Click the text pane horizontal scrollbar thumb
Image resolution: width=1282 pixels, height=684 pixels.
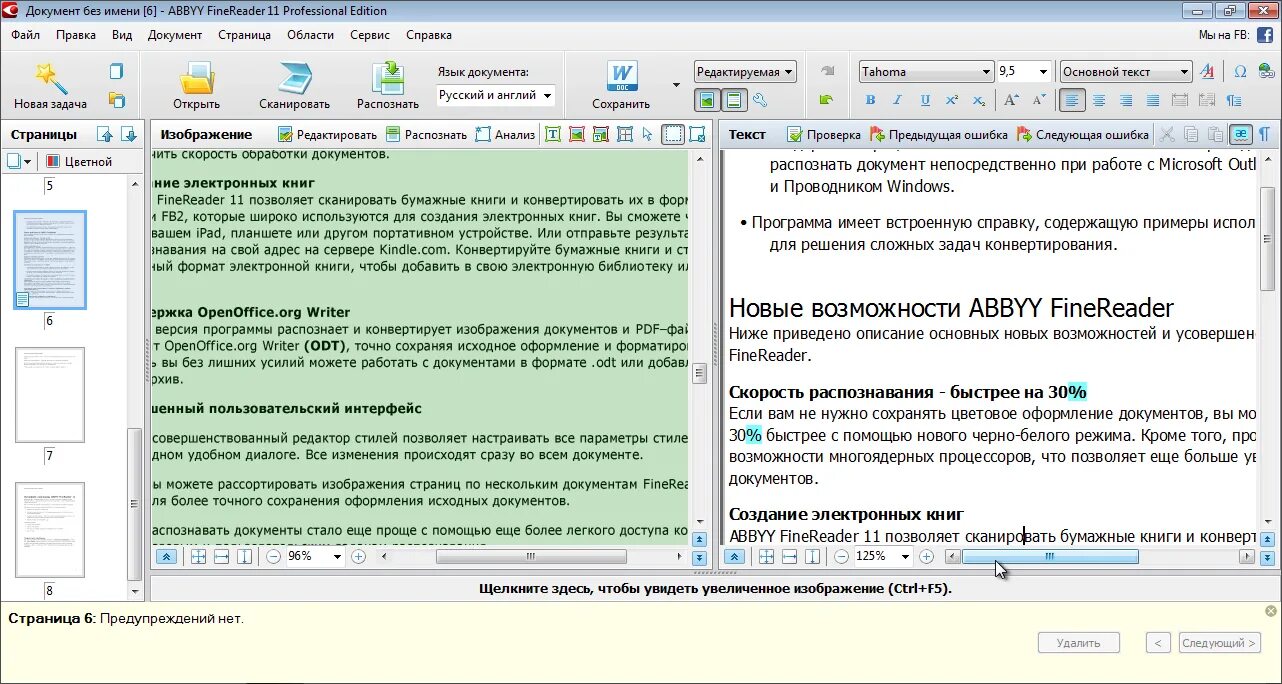click(1050, 556)
